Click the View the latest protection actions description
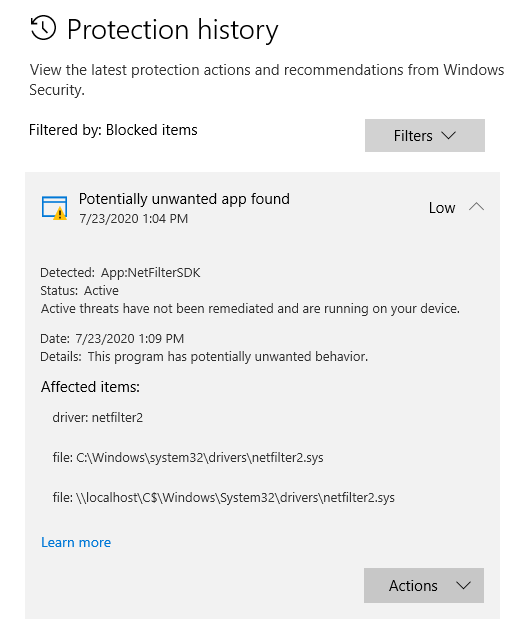Screen dimensions: 528x634 point(267,80)
